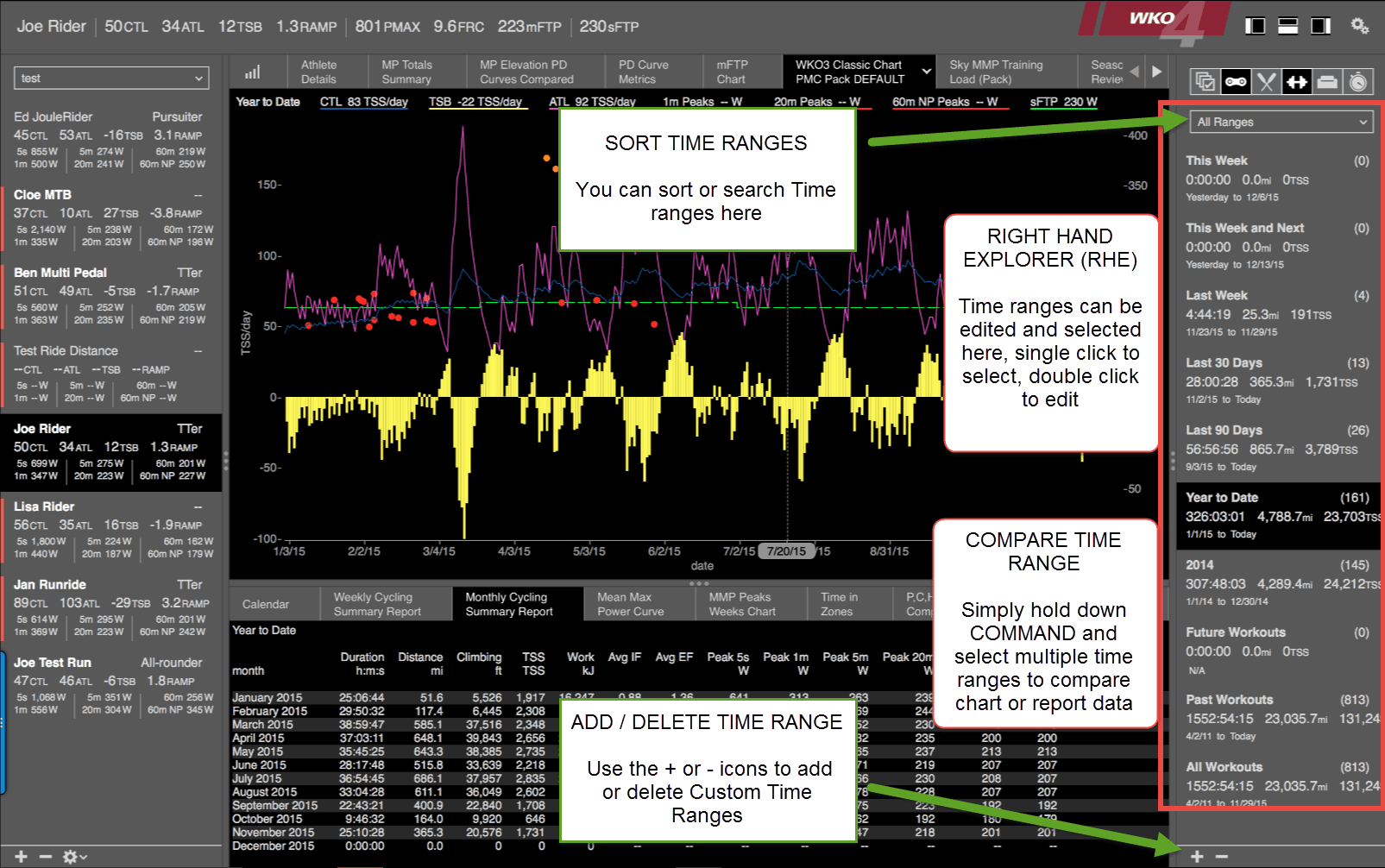Viewport: 1385px width, 868px height.
Task: Remove athlete with the minus icon
Action: point(46,857)
